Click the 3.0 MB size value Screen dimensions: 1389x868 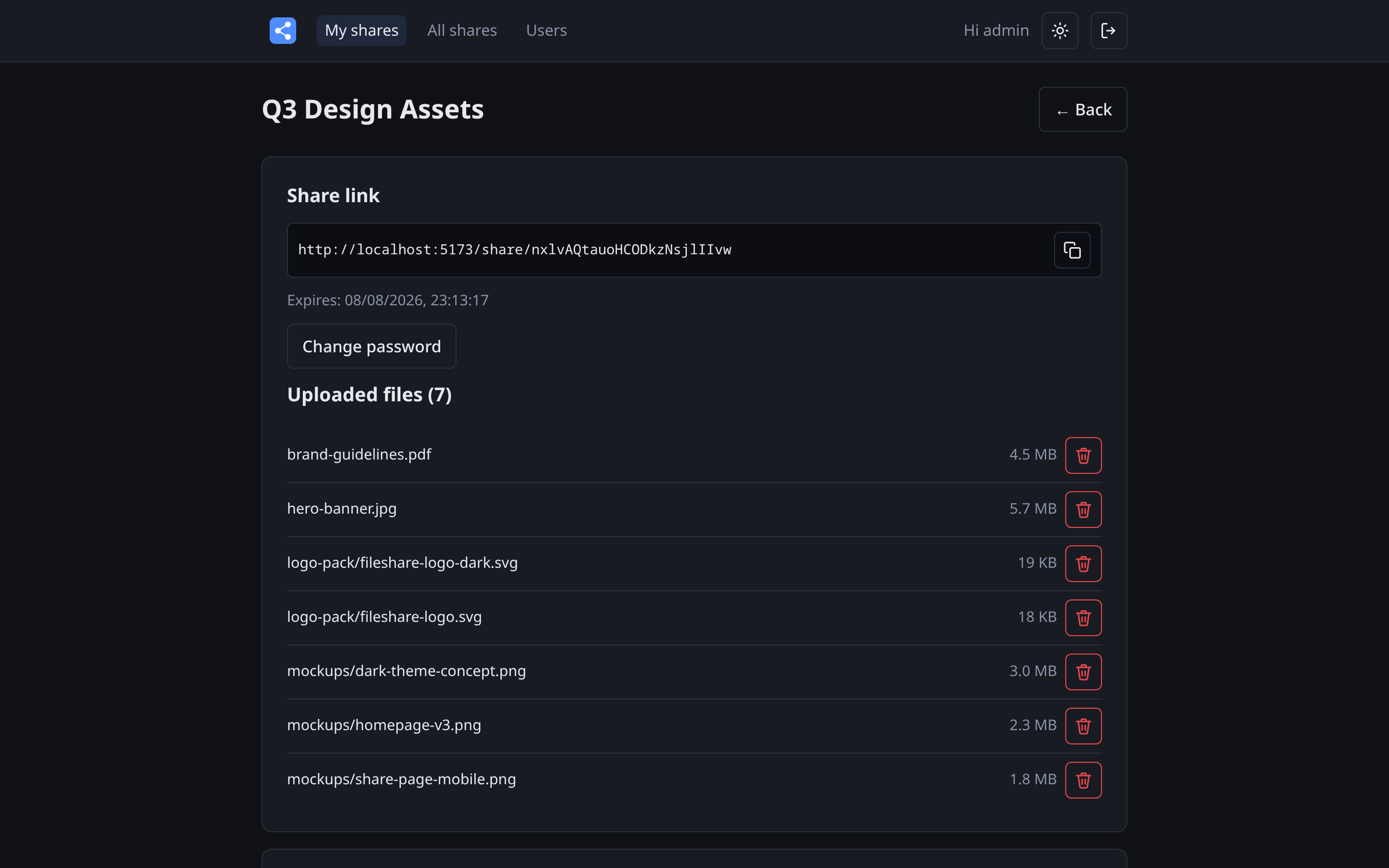(1033, 670)
